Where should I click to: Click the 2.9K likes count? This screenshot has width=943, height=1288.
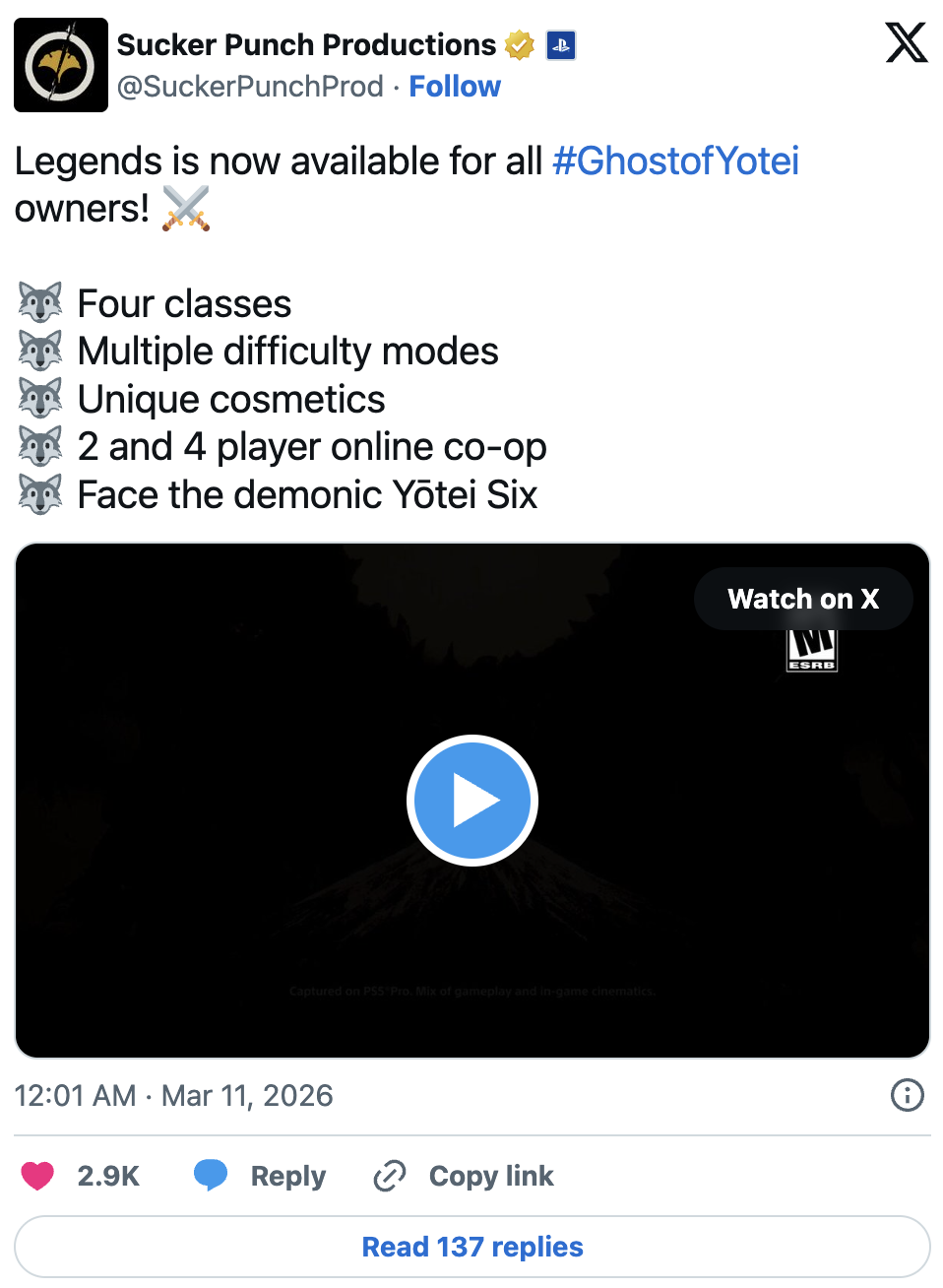pos(108,1176)
